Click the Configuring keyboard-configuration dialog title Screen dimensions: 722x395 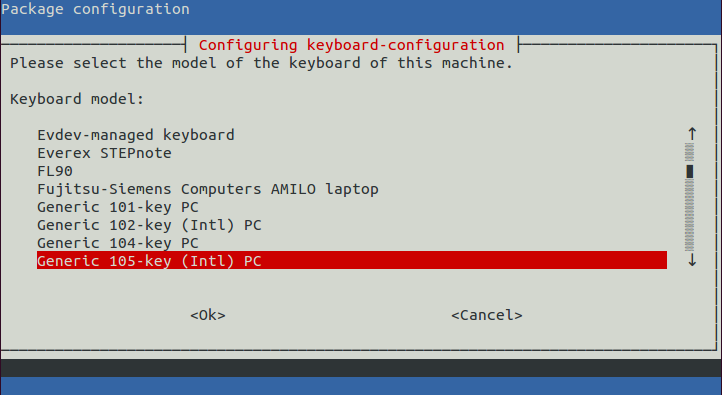click(352, 45)
